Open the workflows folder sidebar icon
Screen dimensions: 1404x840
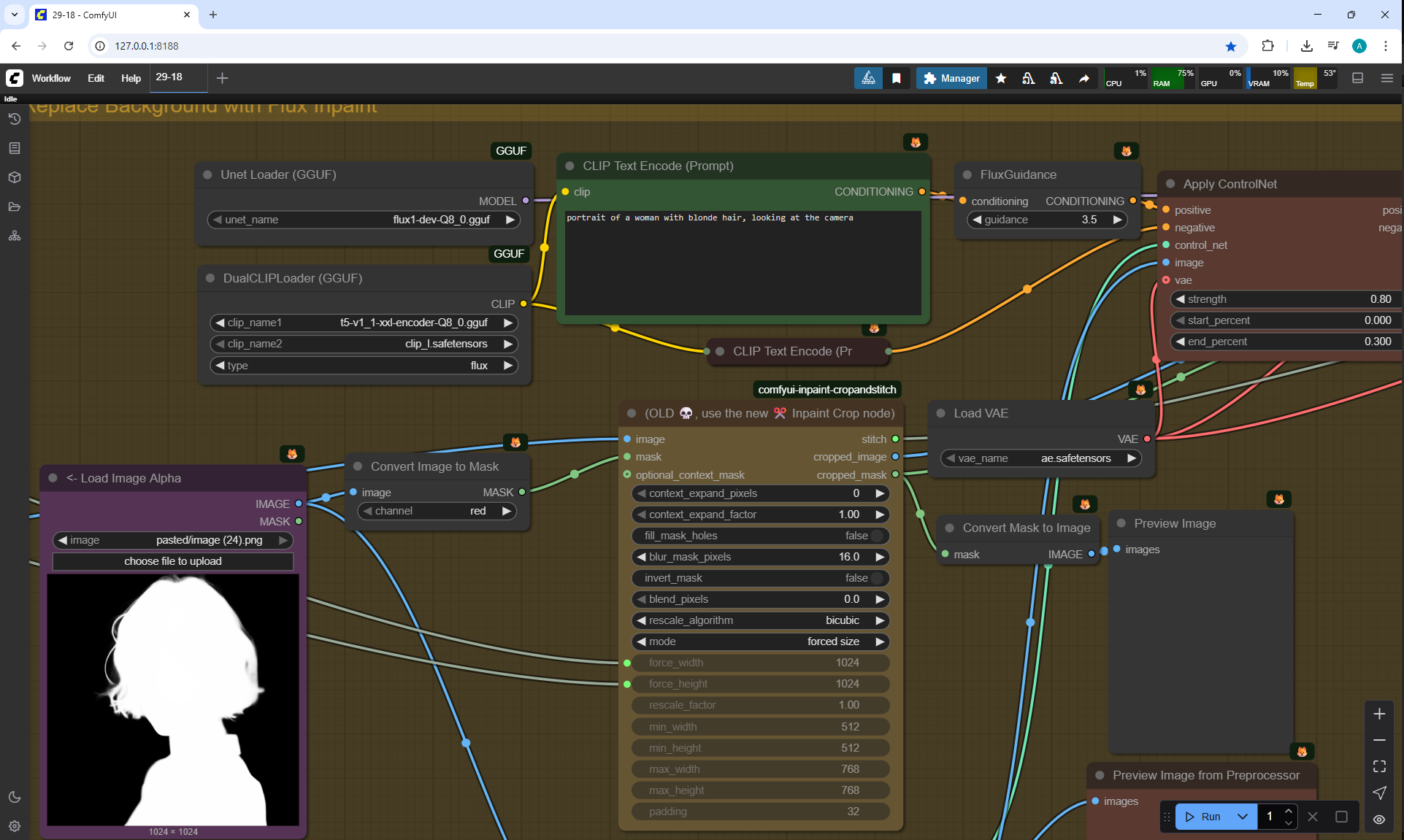click(x=14, y=207)
